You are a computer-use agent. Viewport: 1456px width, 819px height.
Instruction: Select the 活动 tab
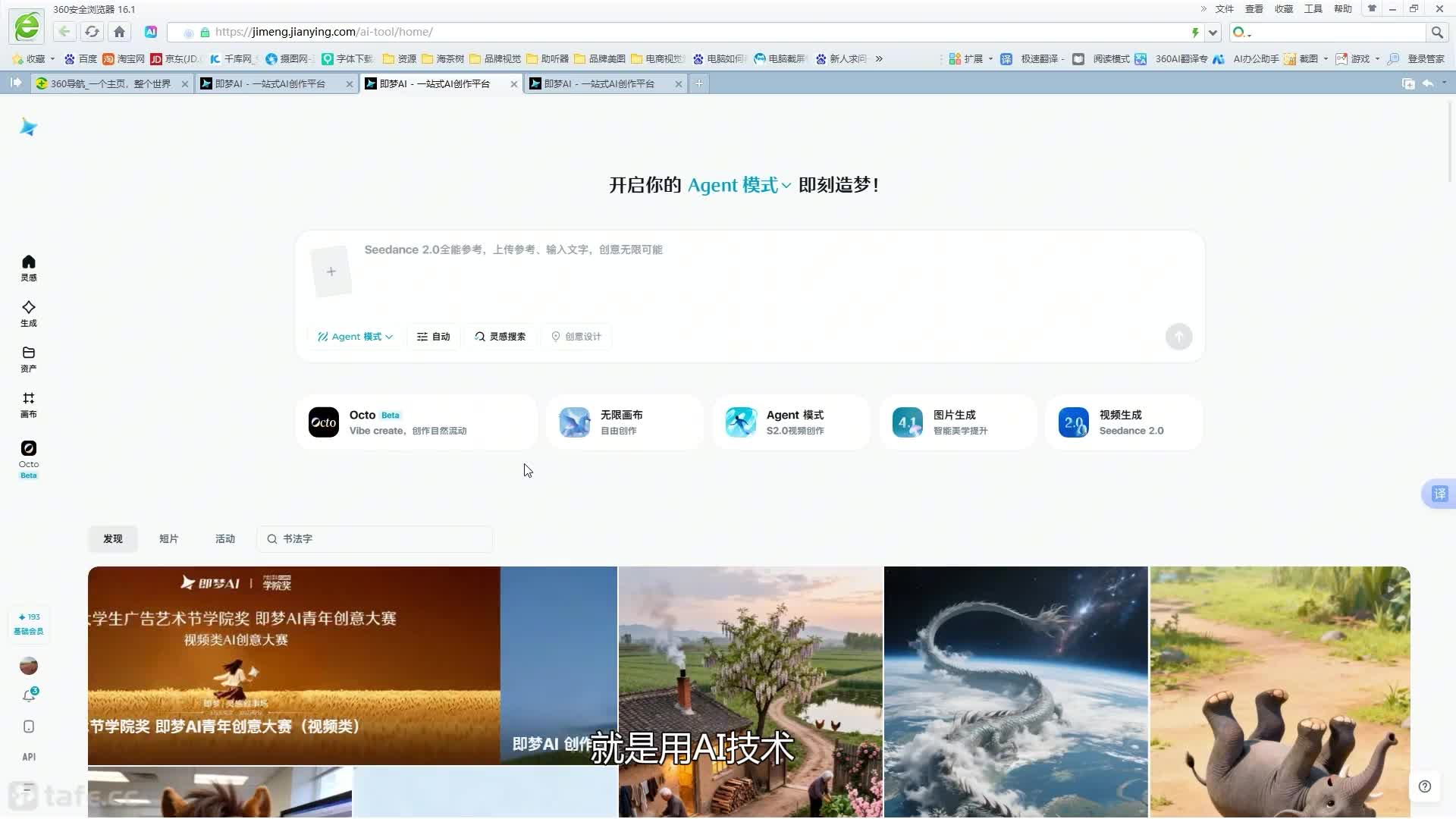coord(225,539)
